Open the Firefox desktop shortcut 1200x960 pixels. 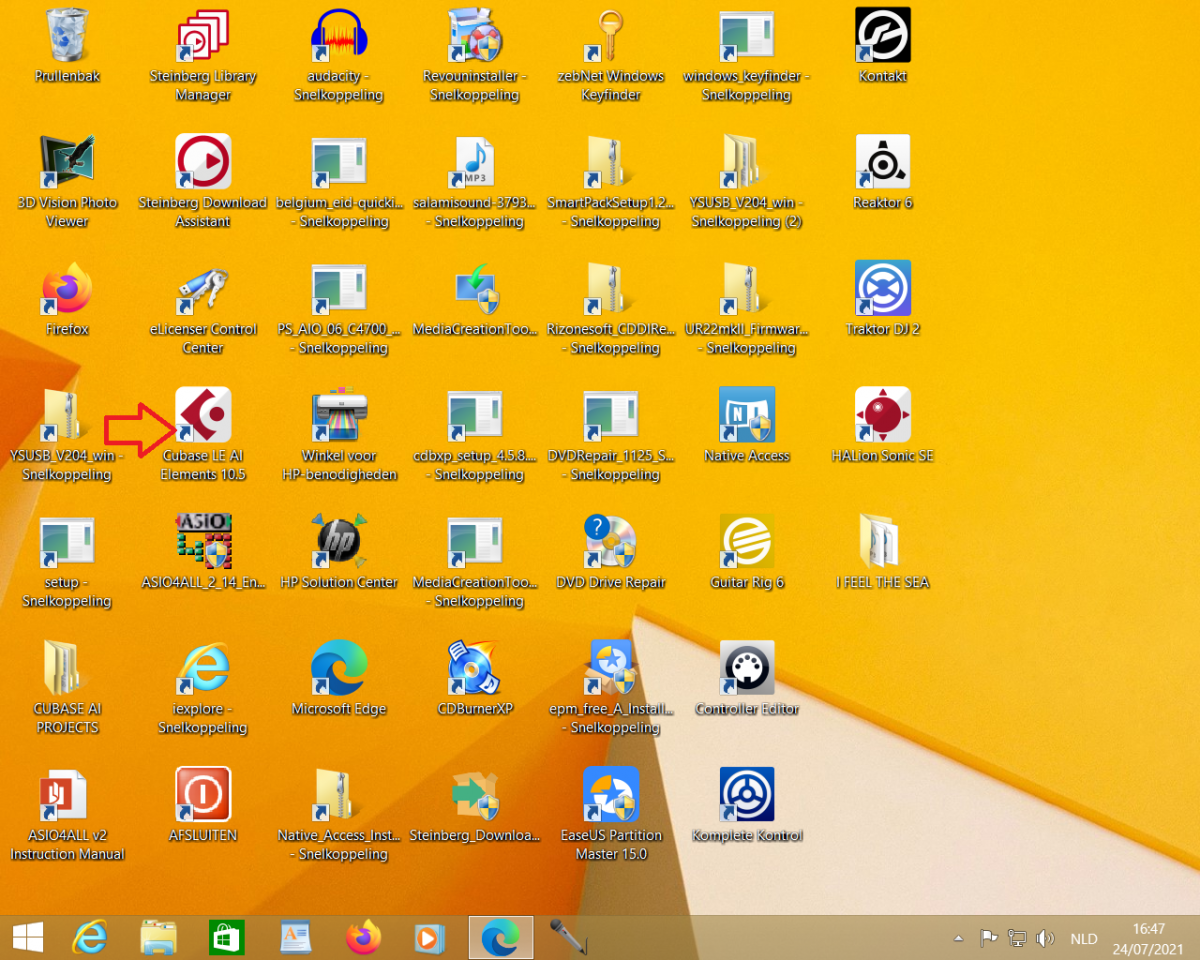point(67,288)
